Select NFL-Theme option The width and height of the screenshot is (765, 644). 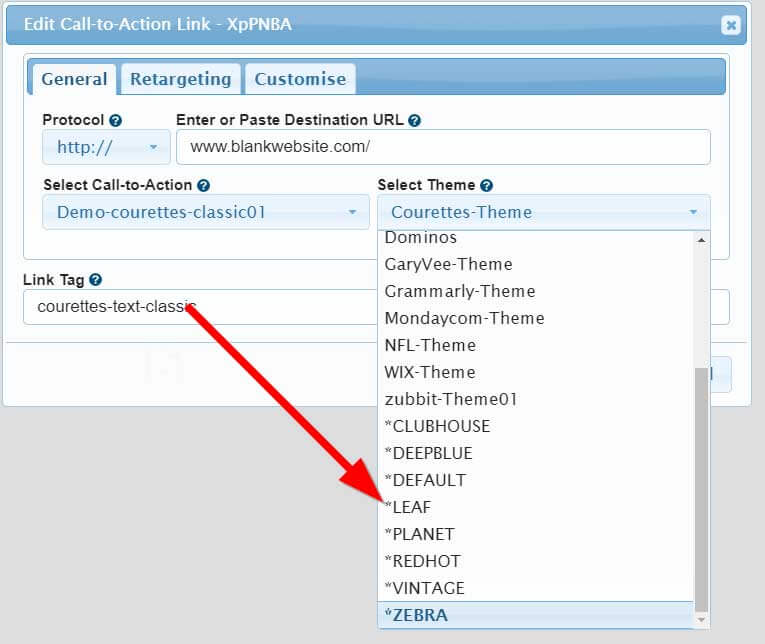pyautogui.click(x=535, y=345)
